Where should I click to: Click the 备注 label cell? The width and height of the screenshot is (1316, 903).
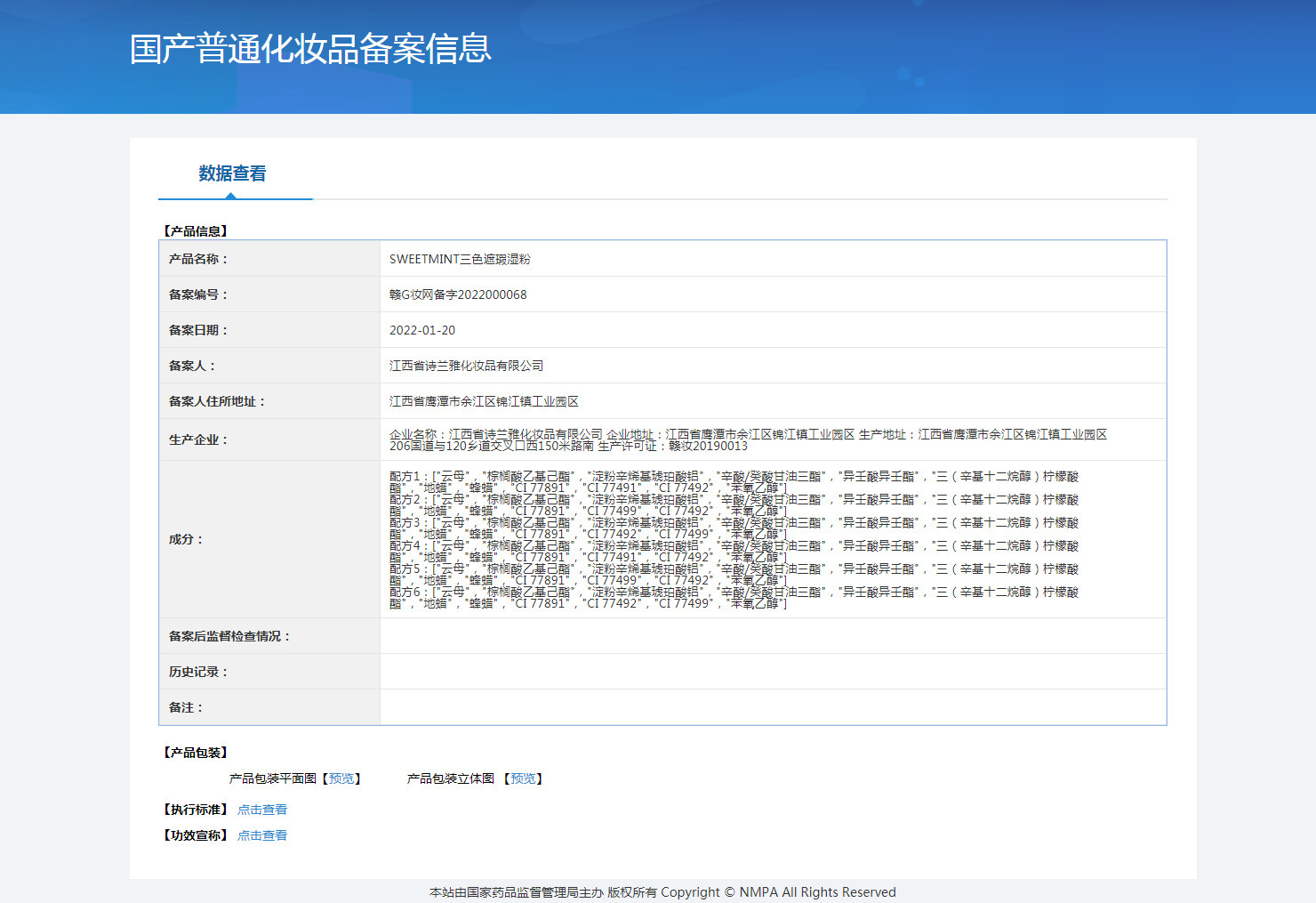[269, 707]
